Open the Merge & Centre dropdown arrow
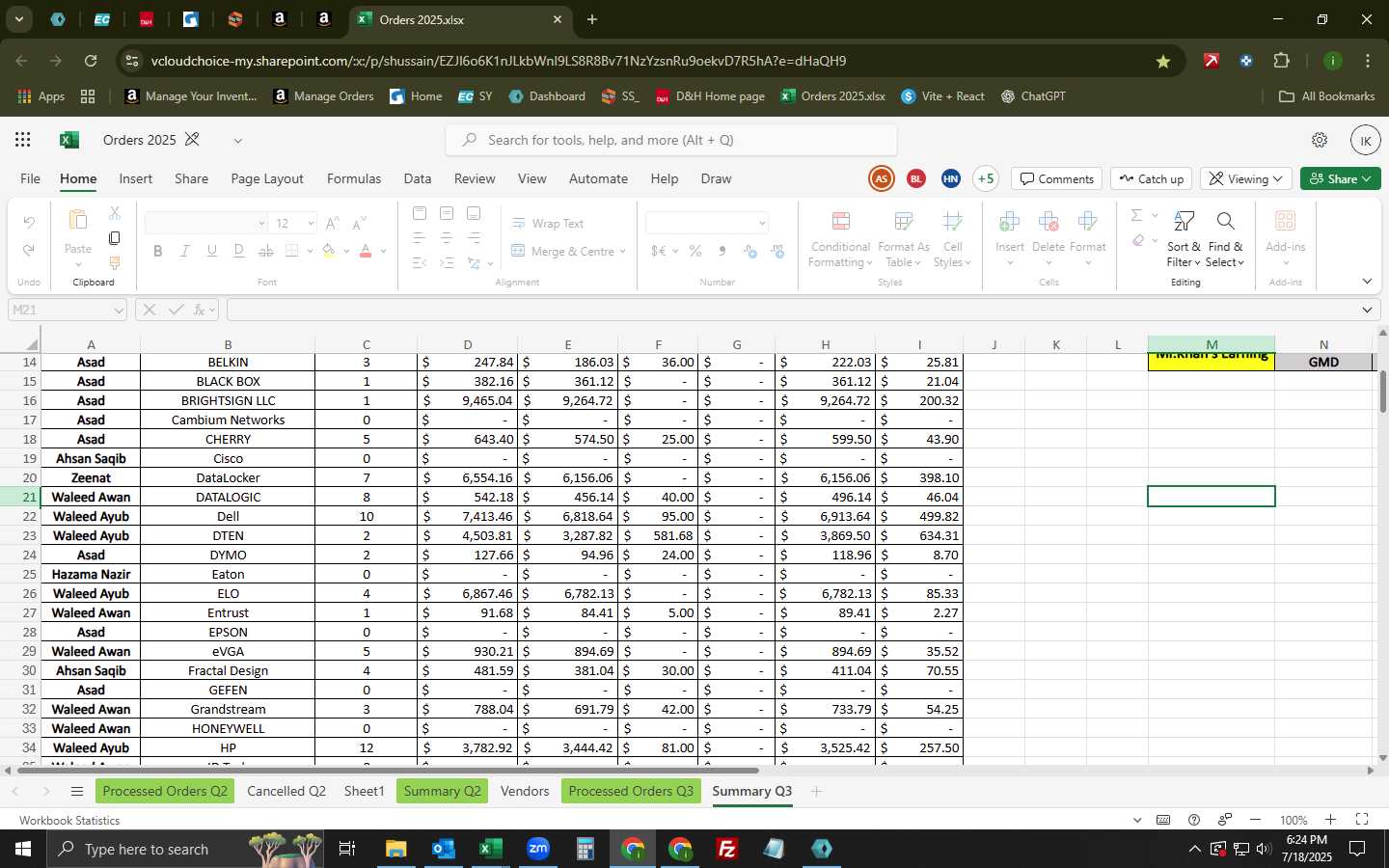The width and height of the screenshot is (1389, 868). 623,251
